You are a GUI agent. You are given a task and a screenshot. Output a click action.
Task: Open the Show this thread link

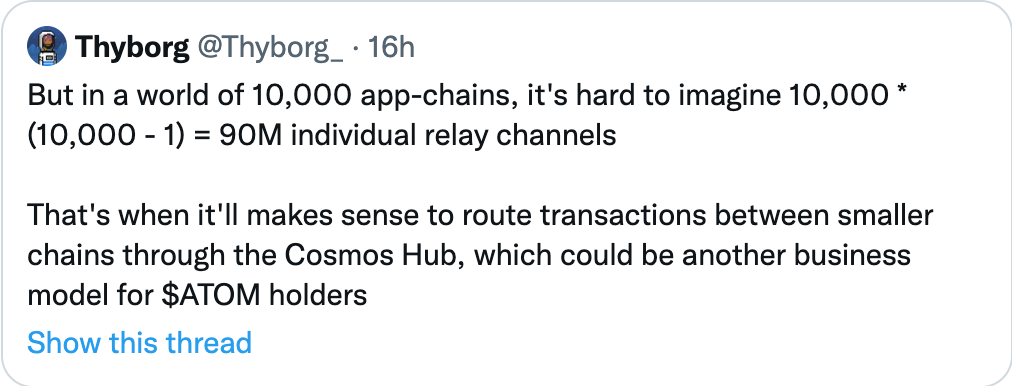point(139,342)
